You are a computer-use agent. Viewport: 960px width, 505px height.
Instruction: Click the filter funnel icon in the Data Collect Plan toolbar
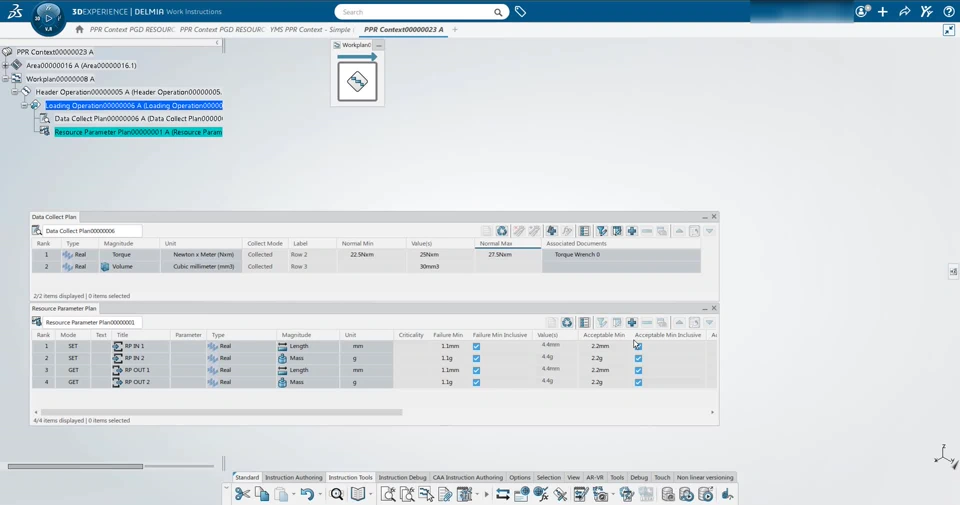click(602, 231)
